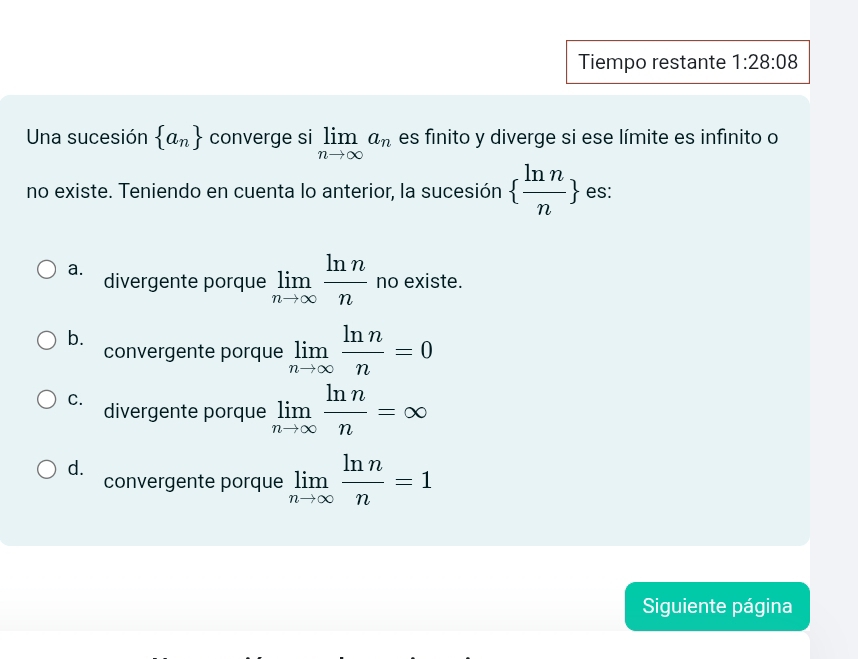Click the "= 0" result in option b
858x659 pixels.
[x=413, y=351]
